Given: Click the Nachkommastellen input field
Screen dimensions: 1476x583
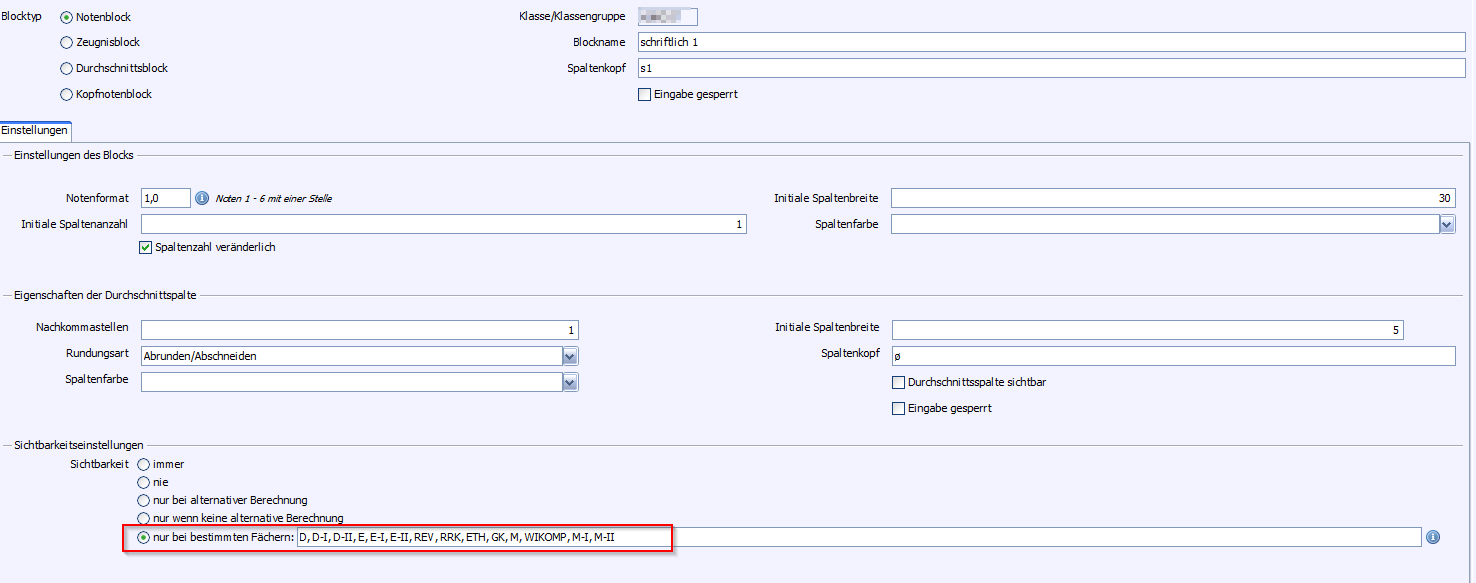Looking at the screenshot, I should (x=359, y=330).
